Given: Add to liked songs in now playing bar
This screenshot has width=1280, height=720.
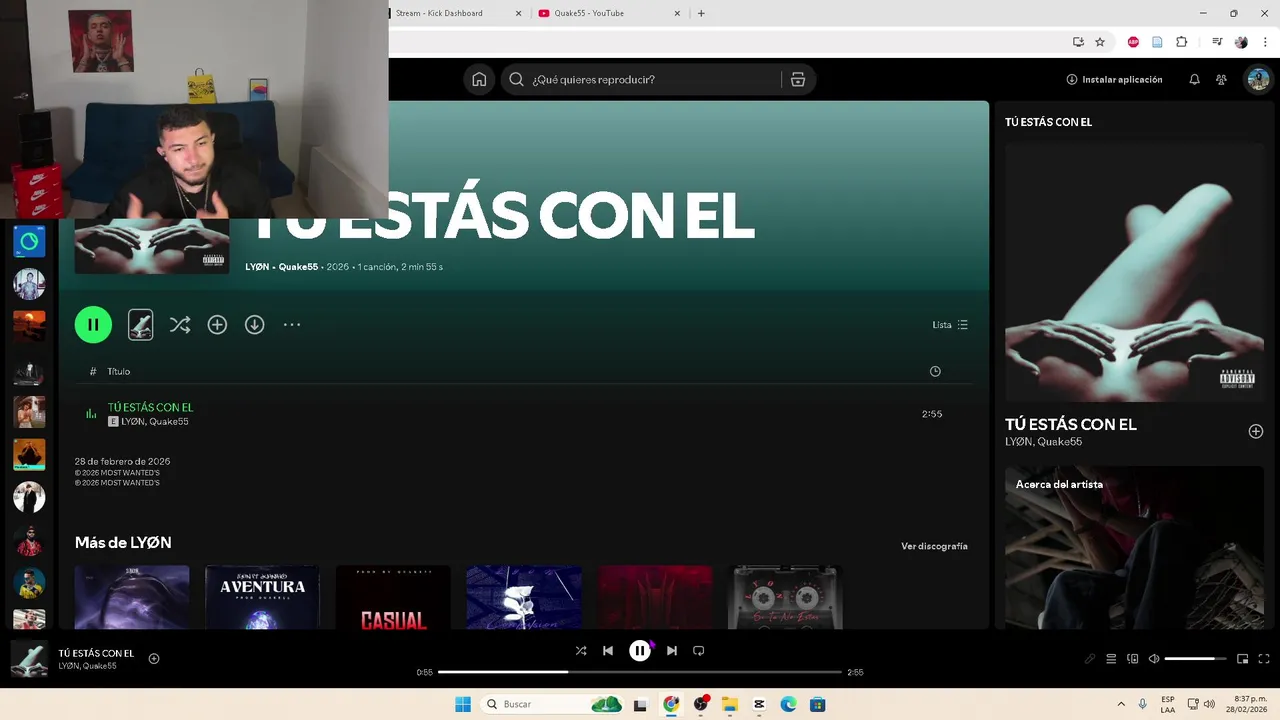Looking at the screenshot, I should [x=154, y=658].
